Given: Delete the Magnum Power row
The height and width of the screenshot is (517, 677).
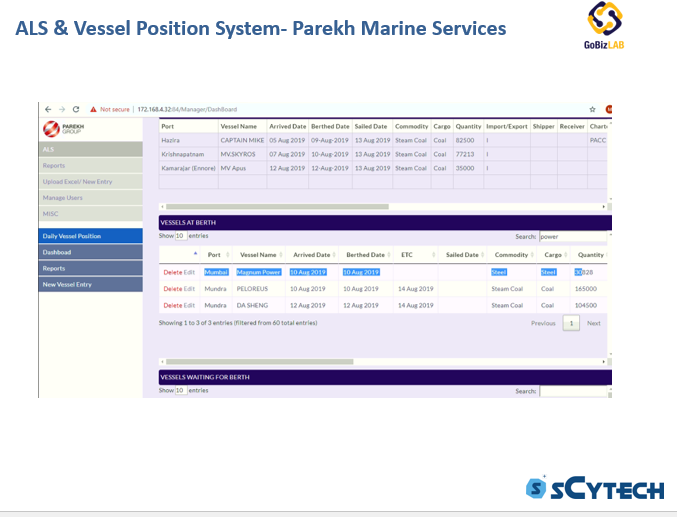Looking at the screenshot, I should point(172,272).
